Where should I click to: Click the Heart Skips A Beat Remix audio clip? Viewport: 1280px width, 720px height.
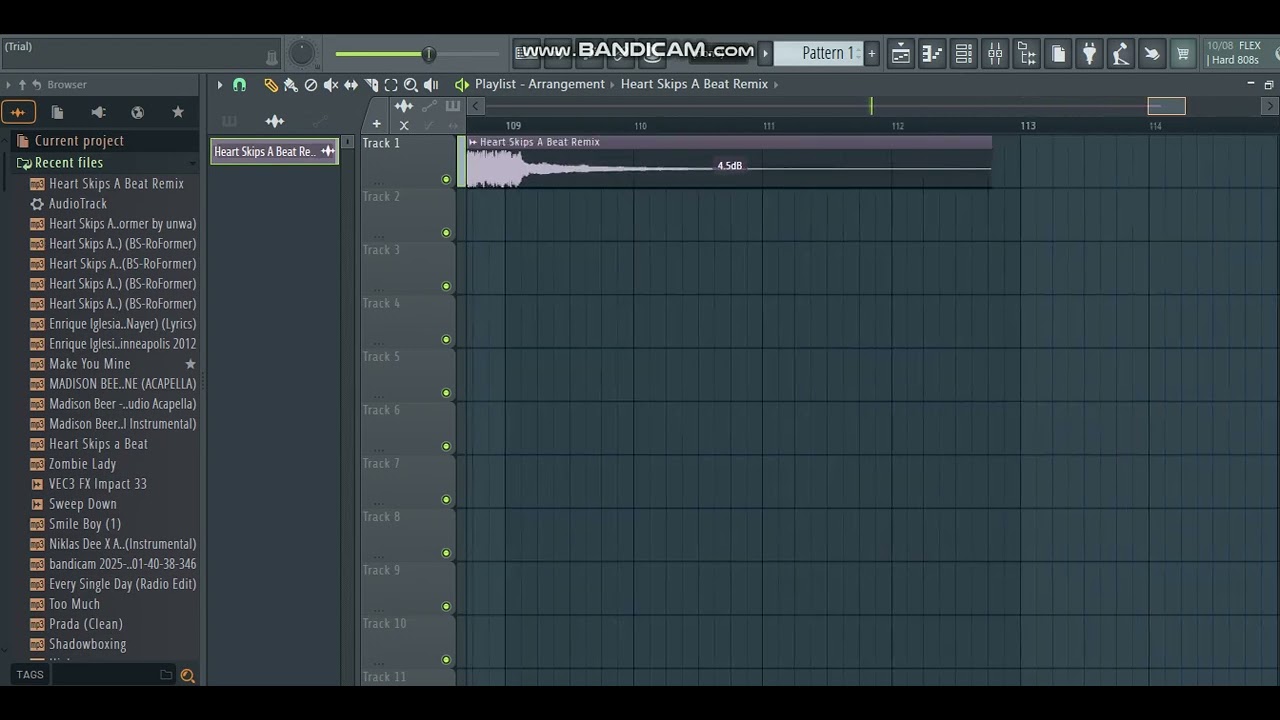point(729,162)
